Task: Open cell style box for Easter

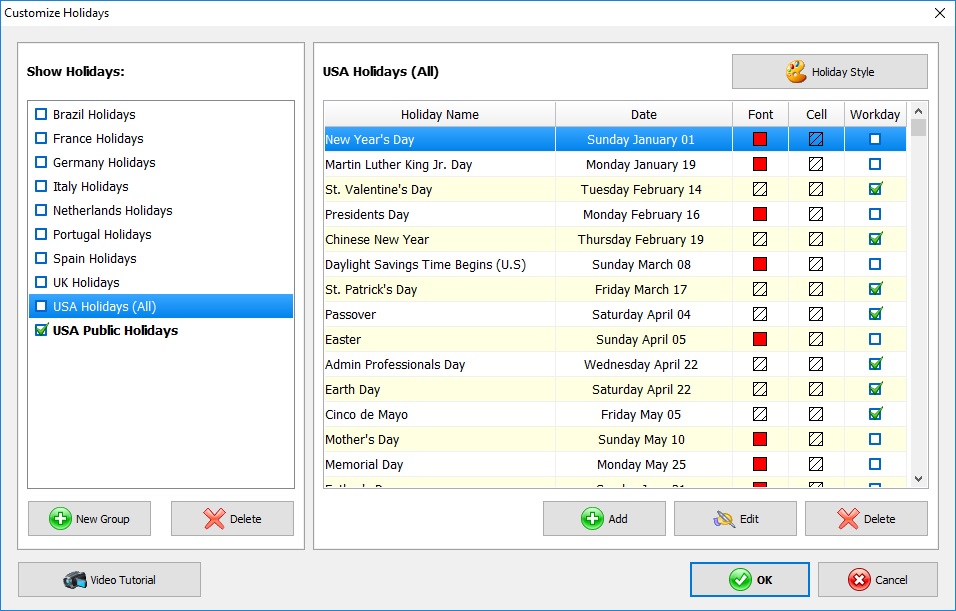Action: click(816, 339)
